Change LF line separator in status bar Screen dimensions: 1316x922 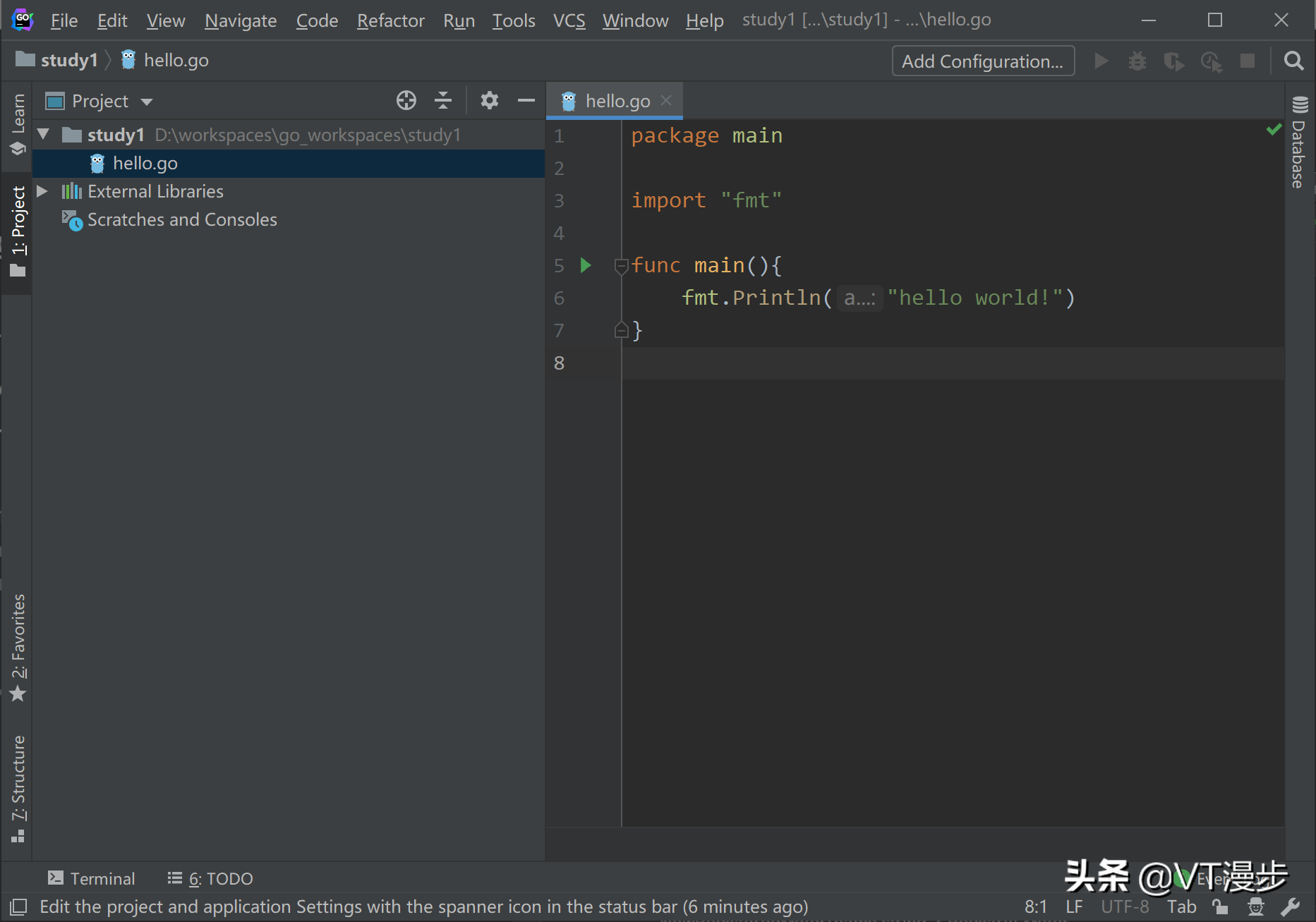tap(1074, 906)
